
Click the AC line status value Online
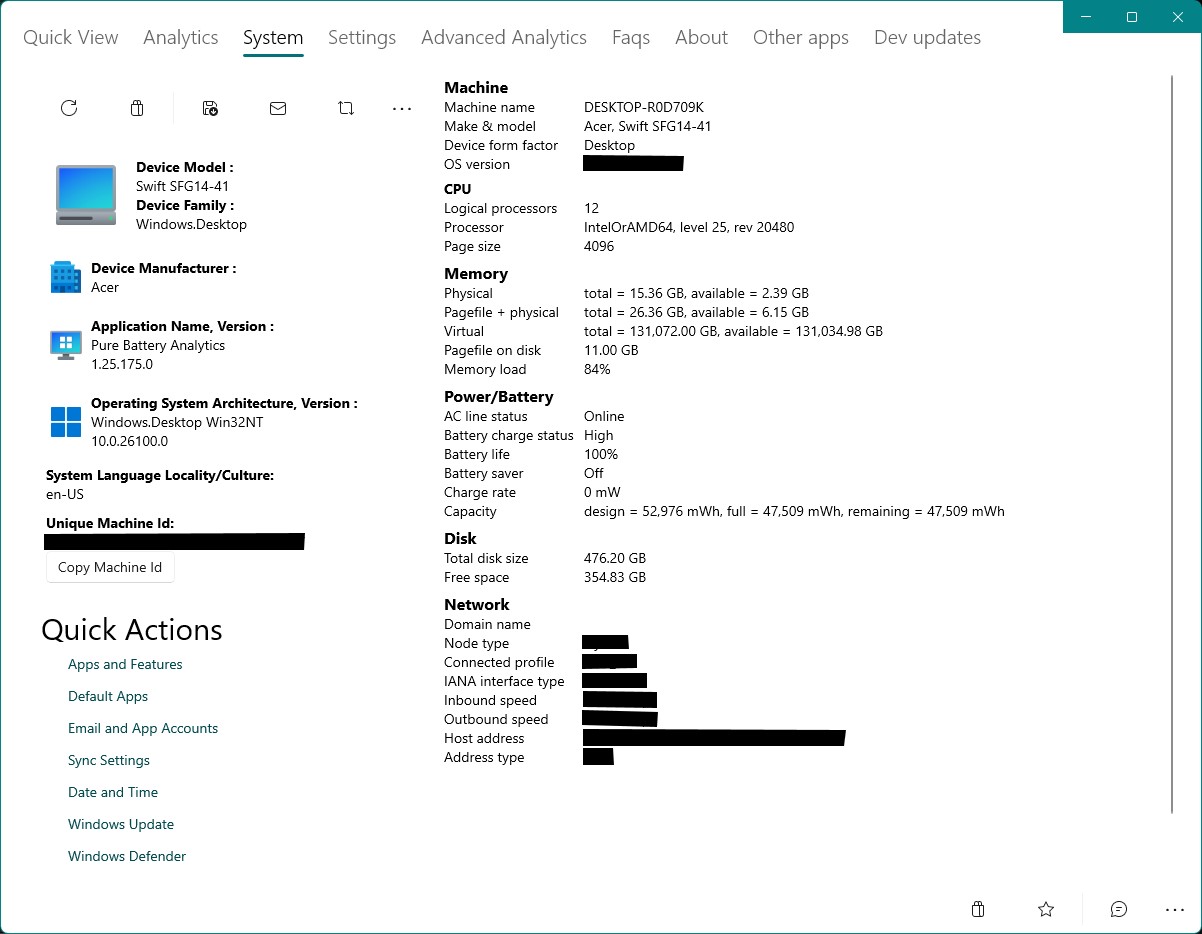tap(604, 416)
